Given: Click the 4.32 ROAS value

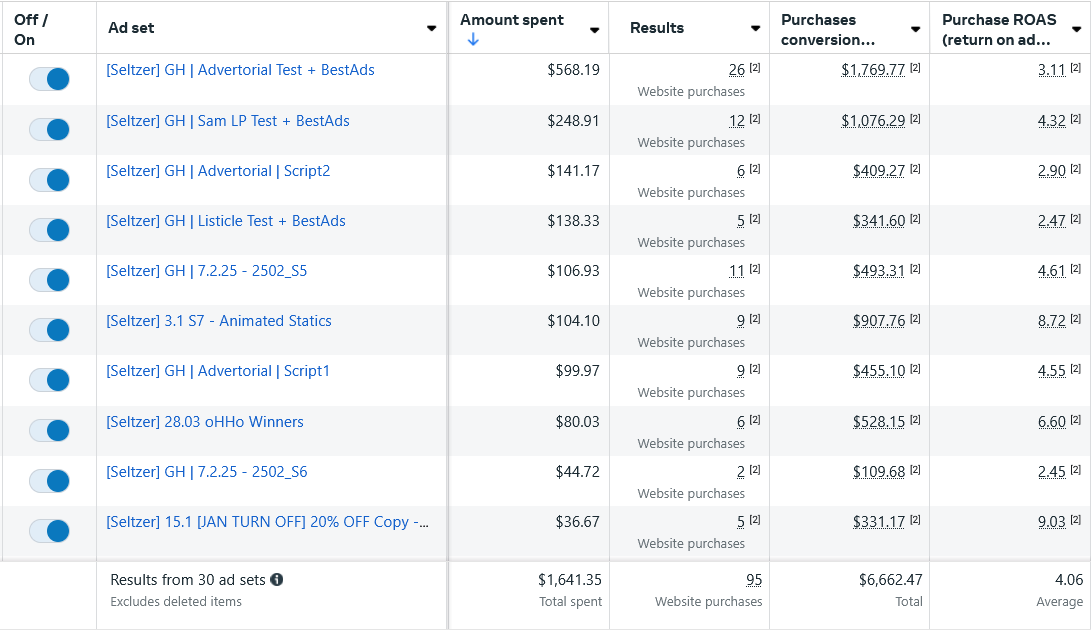Looking at the screenshot, I should click(1051, 121).
